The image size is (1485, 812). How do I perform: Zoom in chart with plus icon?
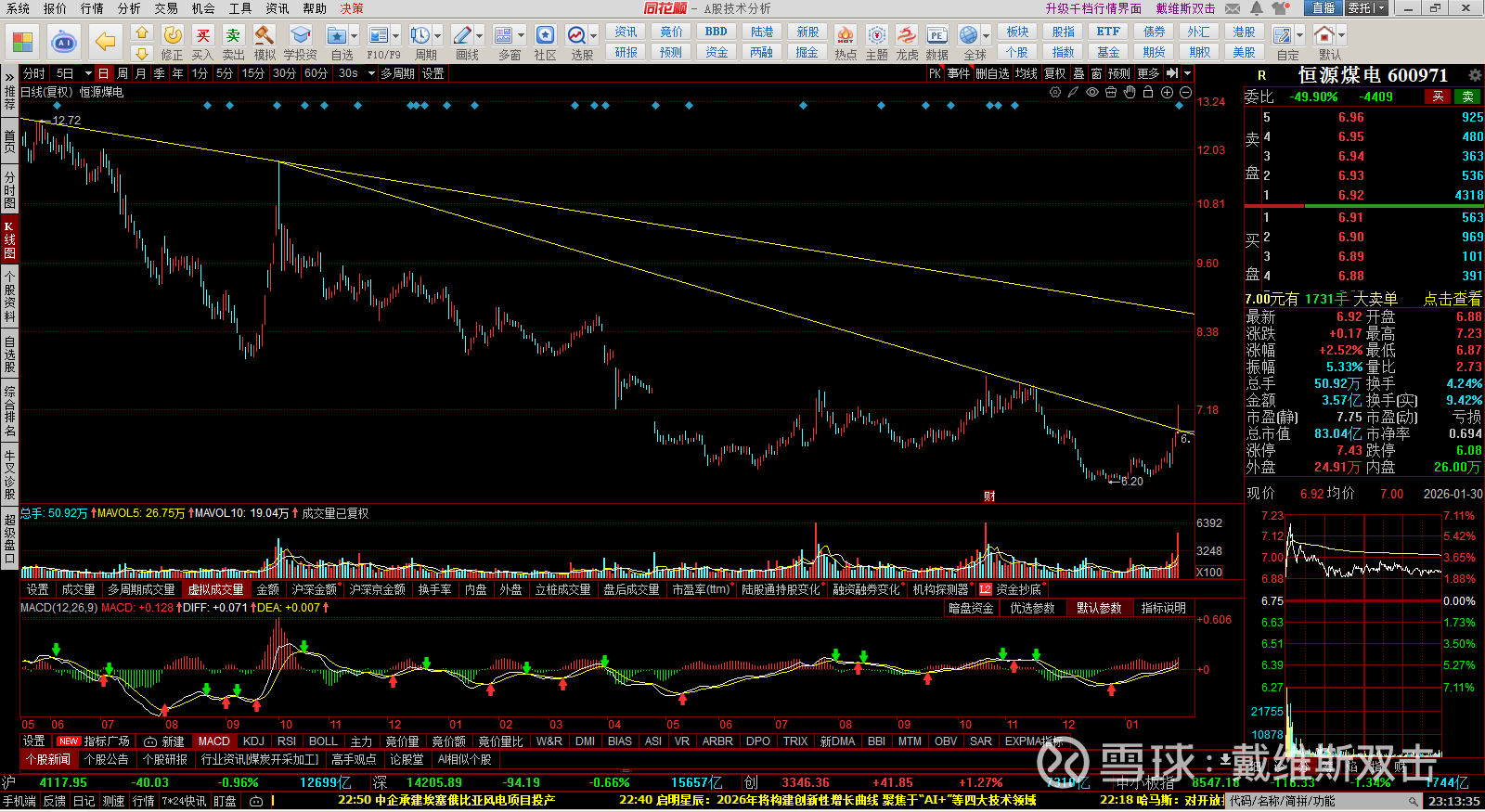click(x=1167, y=92)
